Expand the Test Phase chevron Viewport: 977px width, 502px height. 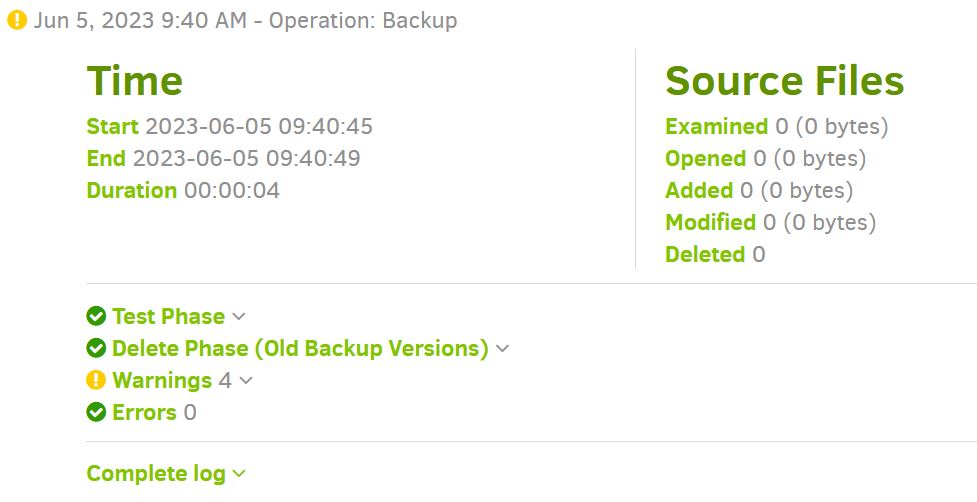(x=239, y=317)
